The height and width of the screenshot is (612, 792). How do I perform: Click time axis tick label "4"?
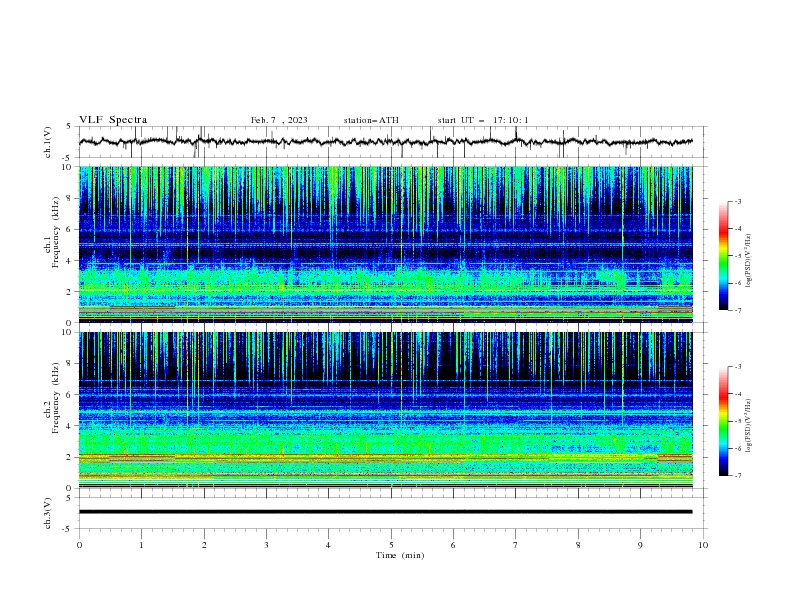click(x=328, y=545)
